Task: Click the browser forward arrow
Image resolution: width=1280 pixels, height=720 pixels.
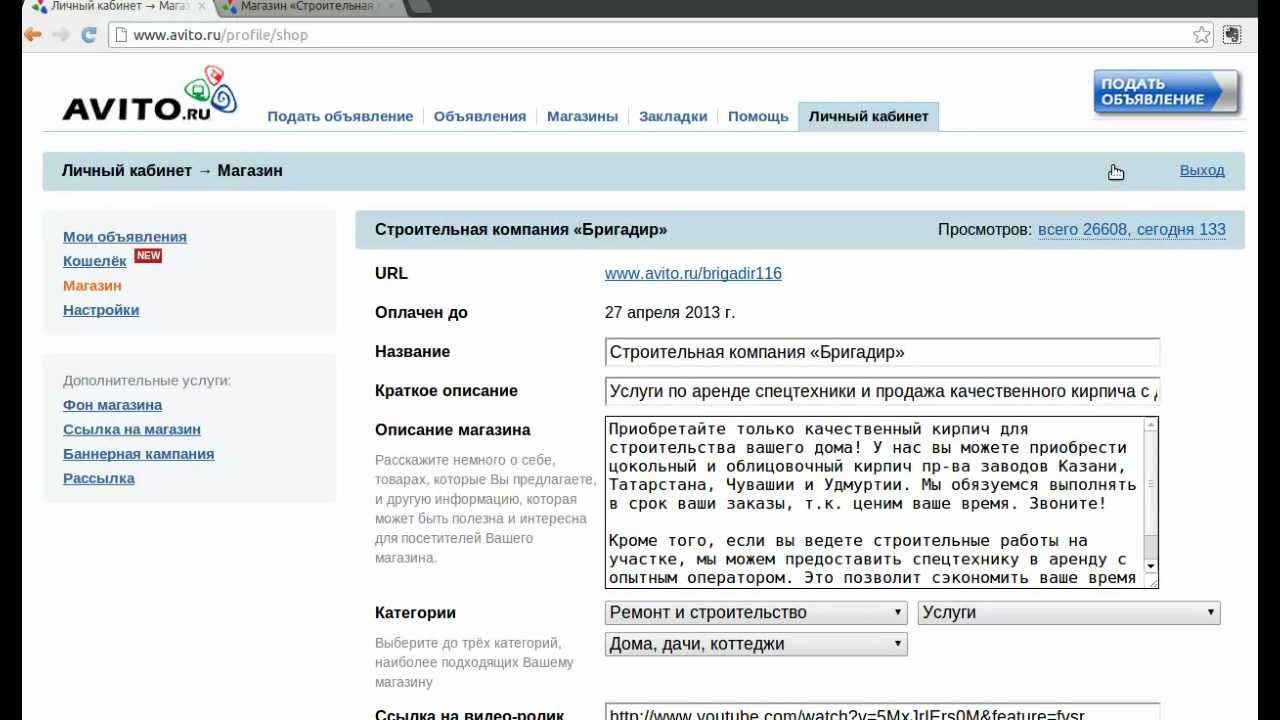Action: click(x=61, y=35)
